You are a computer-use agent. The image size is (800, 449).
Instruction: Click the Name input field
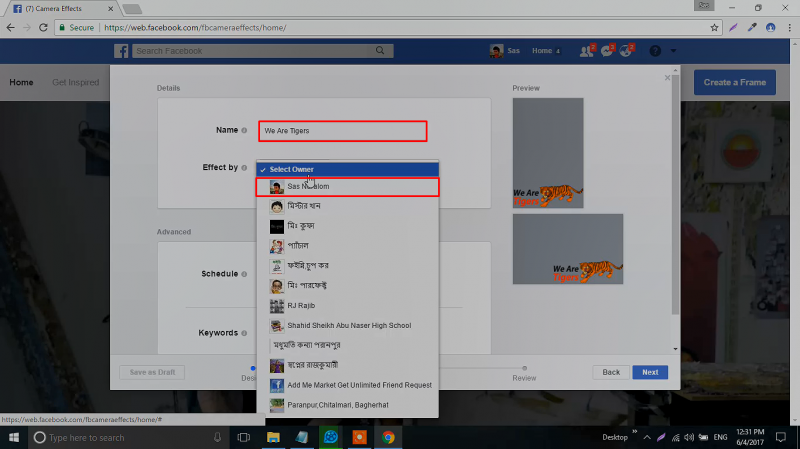pos(343,131)
